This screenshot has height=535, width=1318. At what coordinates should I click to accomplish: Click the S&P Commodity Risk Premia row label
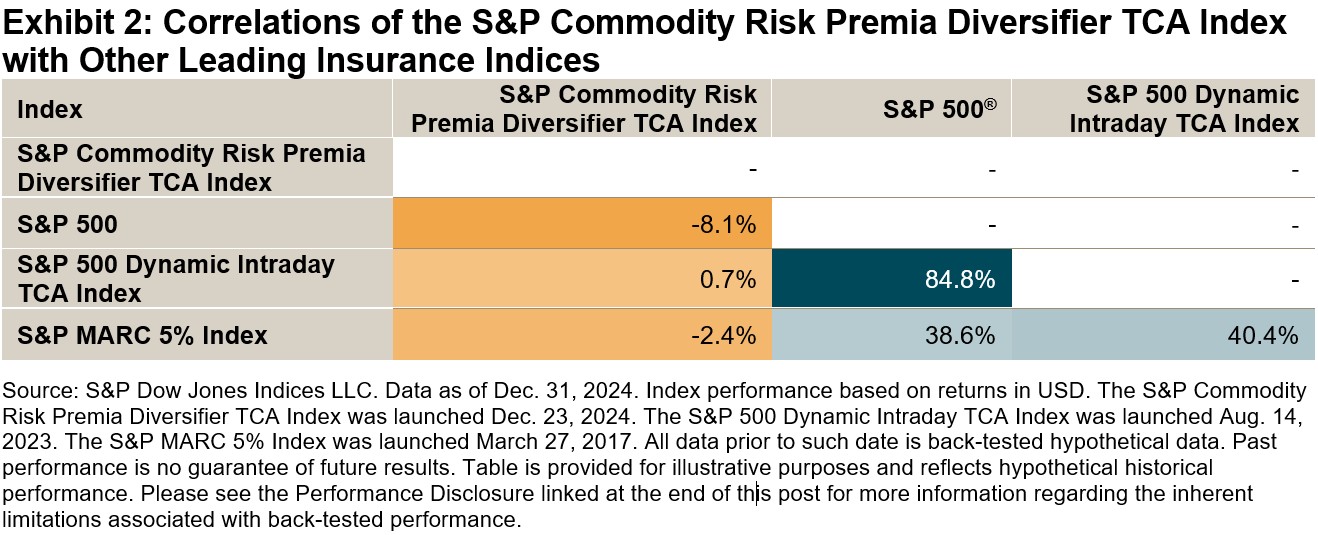coord(191,168)
